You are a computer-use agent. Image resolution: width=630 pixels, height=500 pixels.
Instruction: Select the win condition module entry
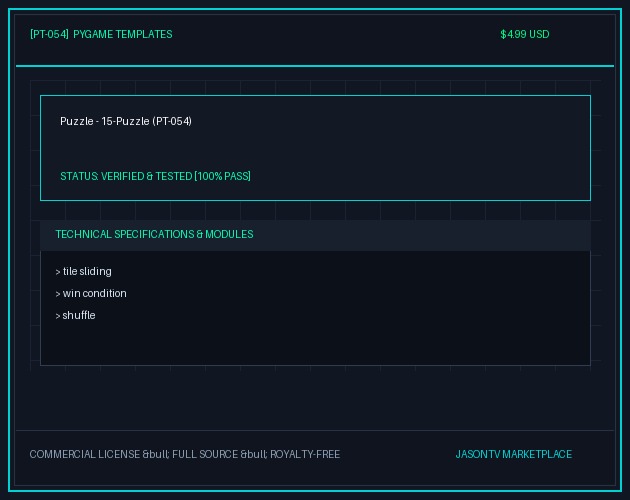94,293
